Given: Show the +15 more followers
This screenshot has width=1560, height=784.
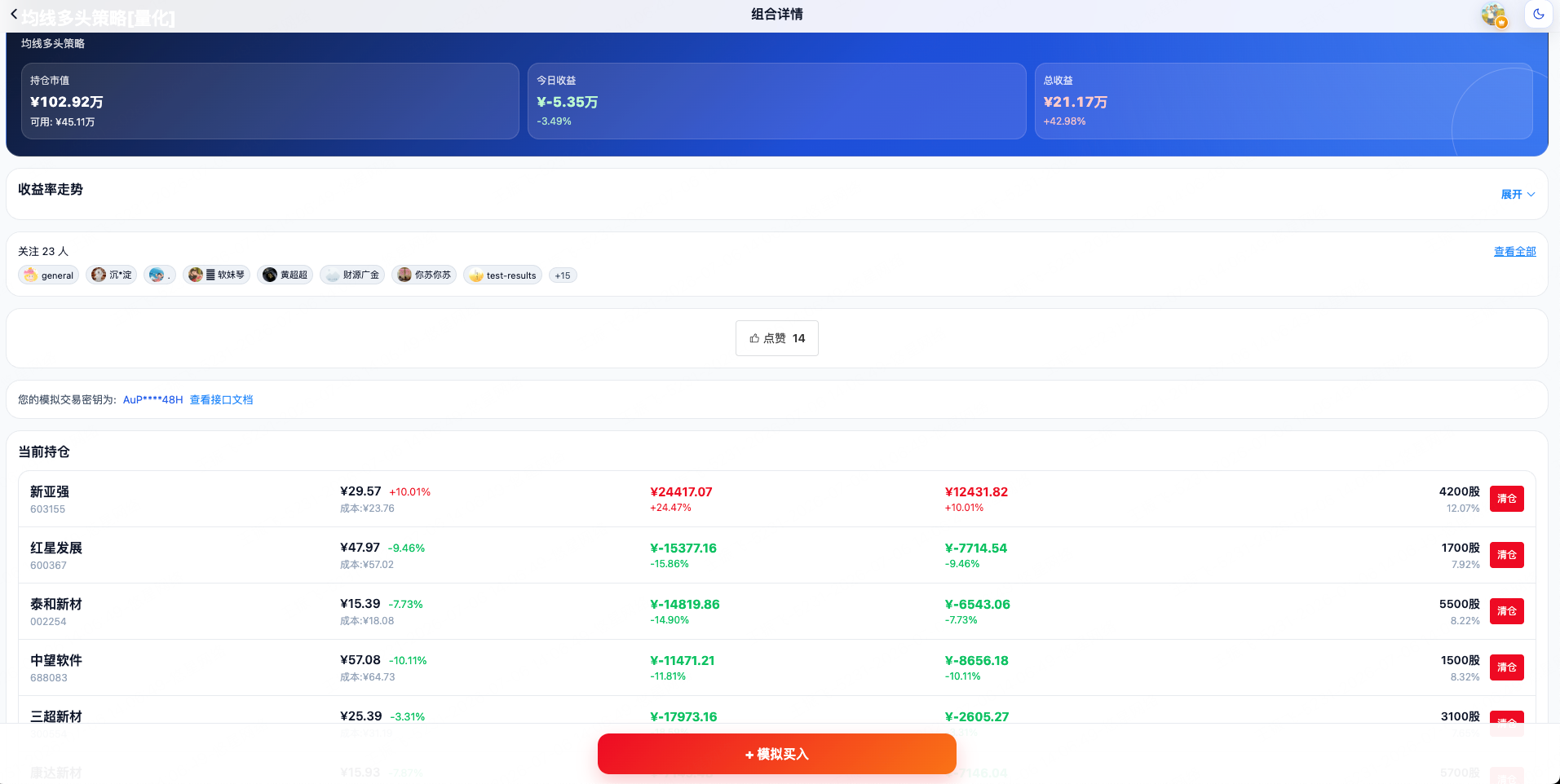Looking at the screenshot, I should pos(563,275).
